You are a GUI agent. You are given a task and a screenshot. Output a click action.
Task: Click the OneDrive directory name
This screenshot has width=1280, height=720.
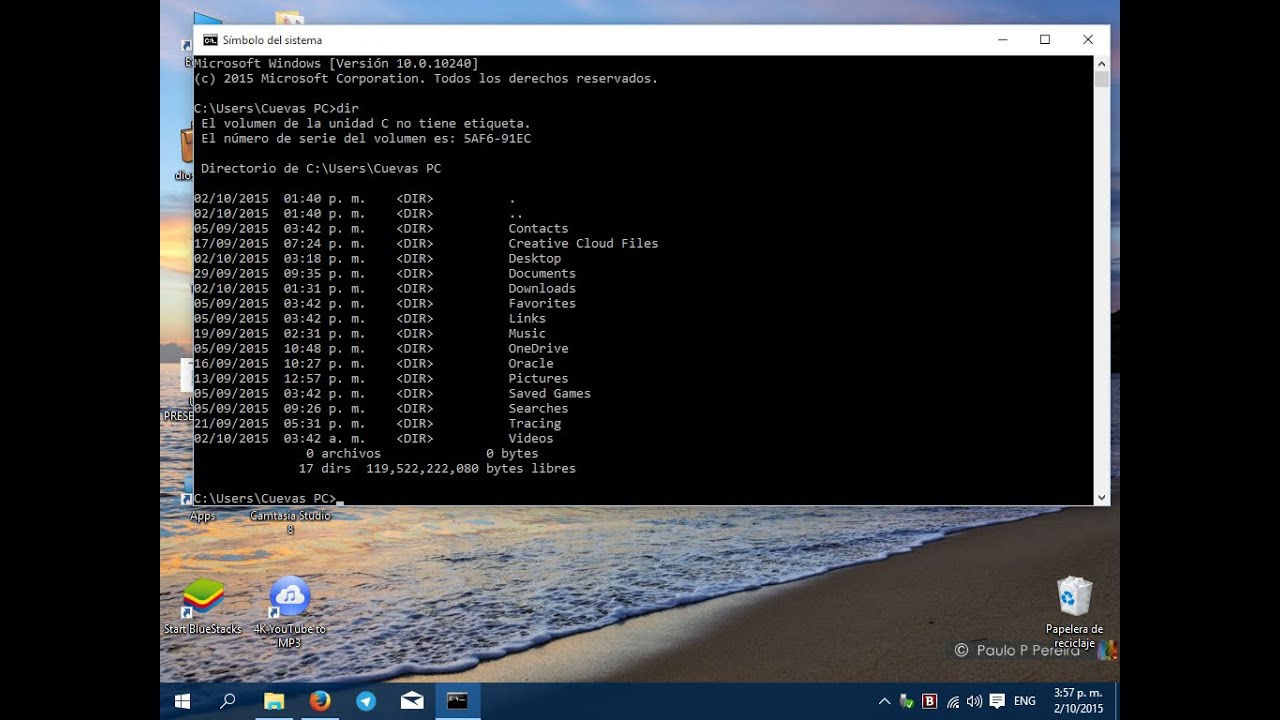click(x=538, y=349)
